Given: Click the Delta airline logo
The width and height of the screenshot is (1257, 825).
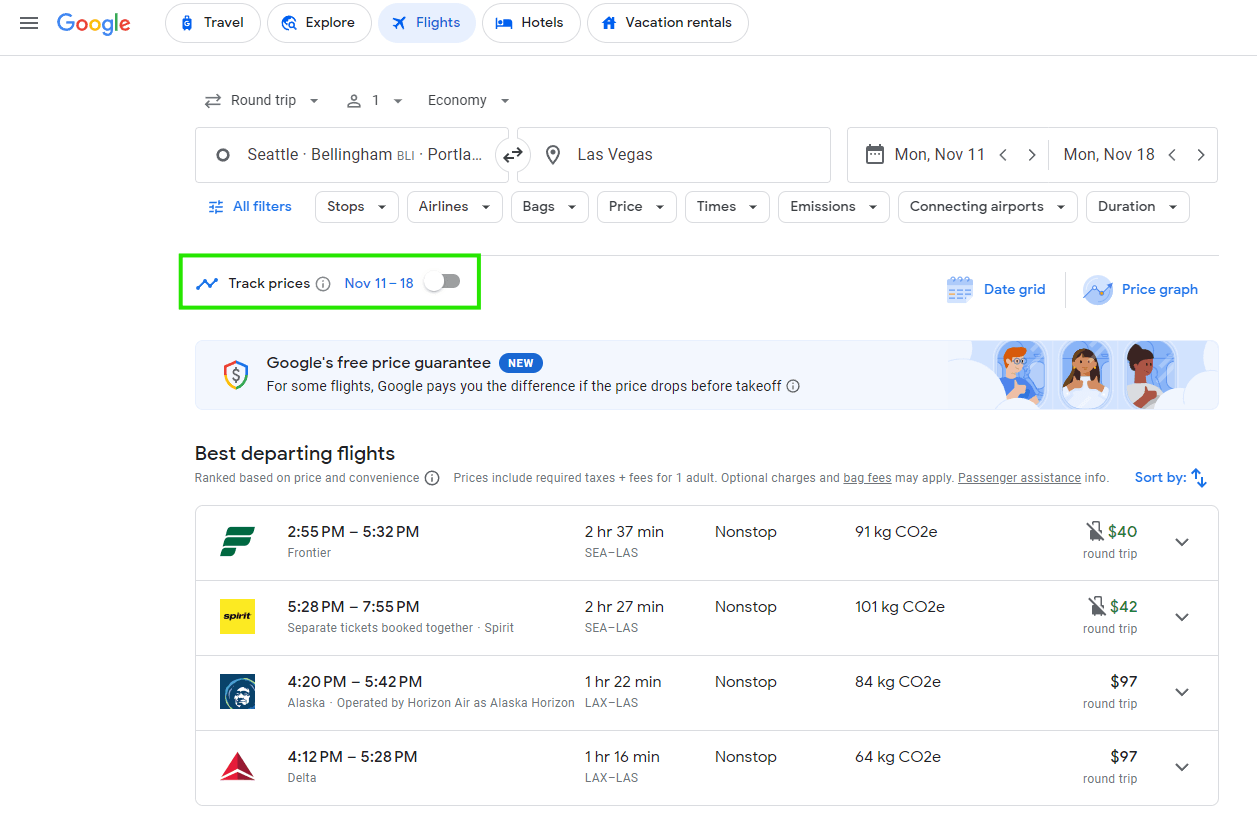Looking at the screenshot, I should point(237,766).
